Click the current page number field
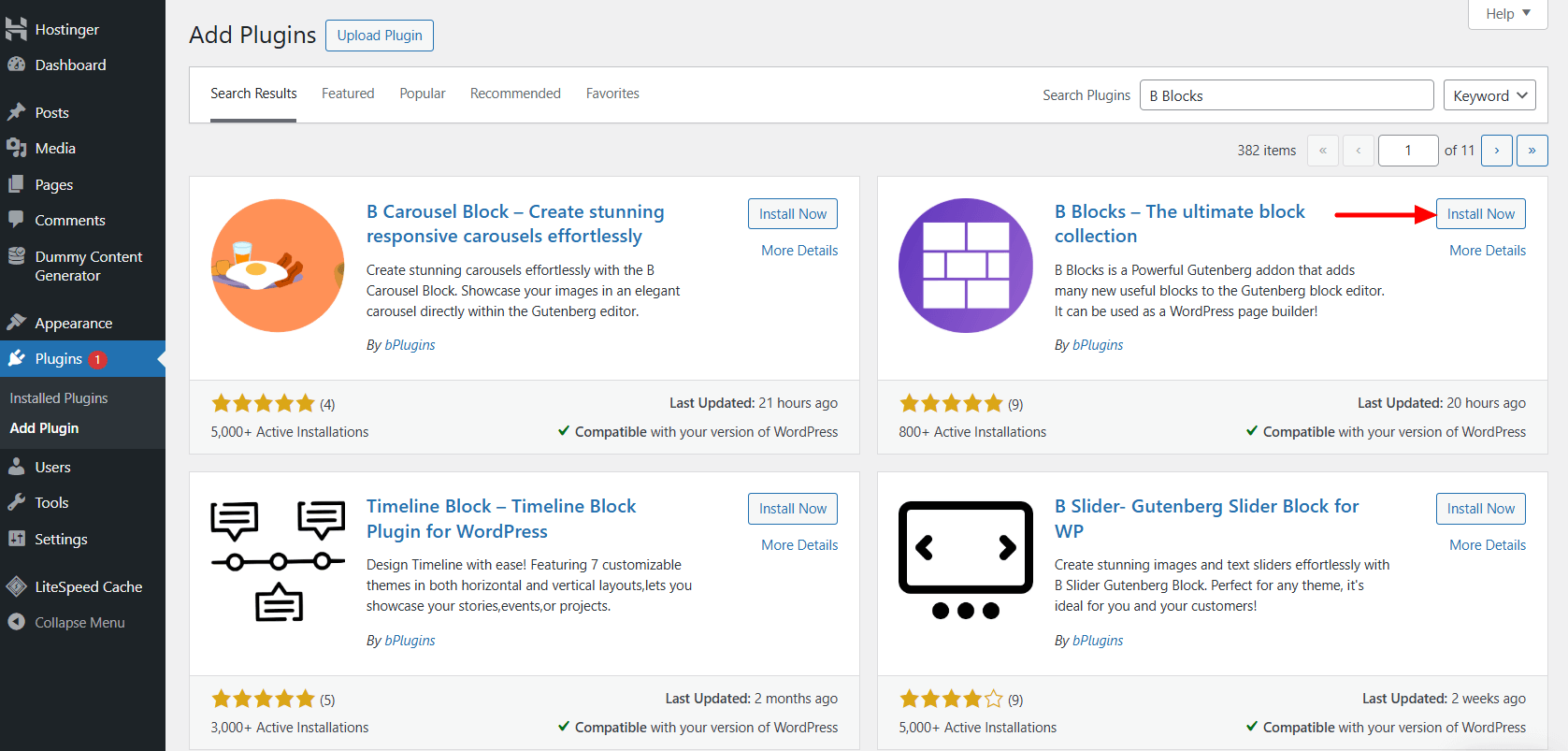 (x=1408, y=151)
